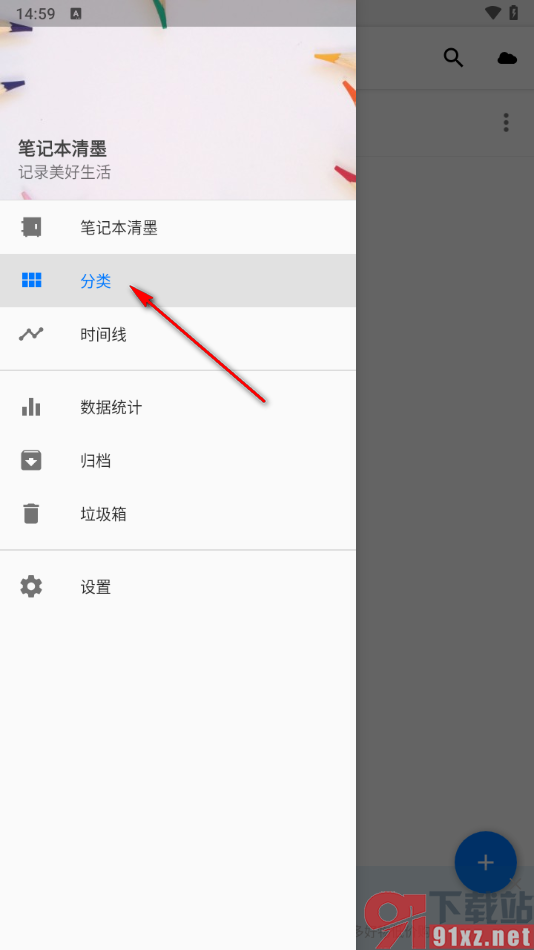Screen dimensions: 534x950
Task: Click the notebook icon beside 笔记本清墨
Action: (x=31, y=227)
